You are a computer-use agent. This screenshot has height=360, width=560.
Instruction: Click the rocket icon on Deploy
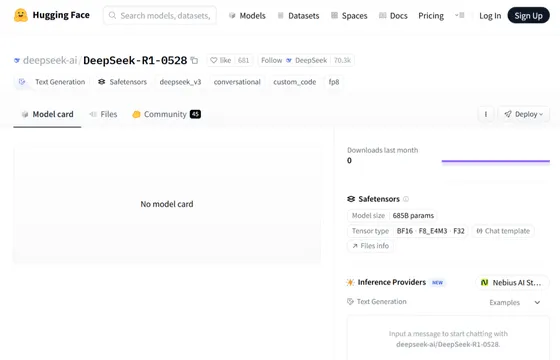pyautogui.click(x=508, y=114)
